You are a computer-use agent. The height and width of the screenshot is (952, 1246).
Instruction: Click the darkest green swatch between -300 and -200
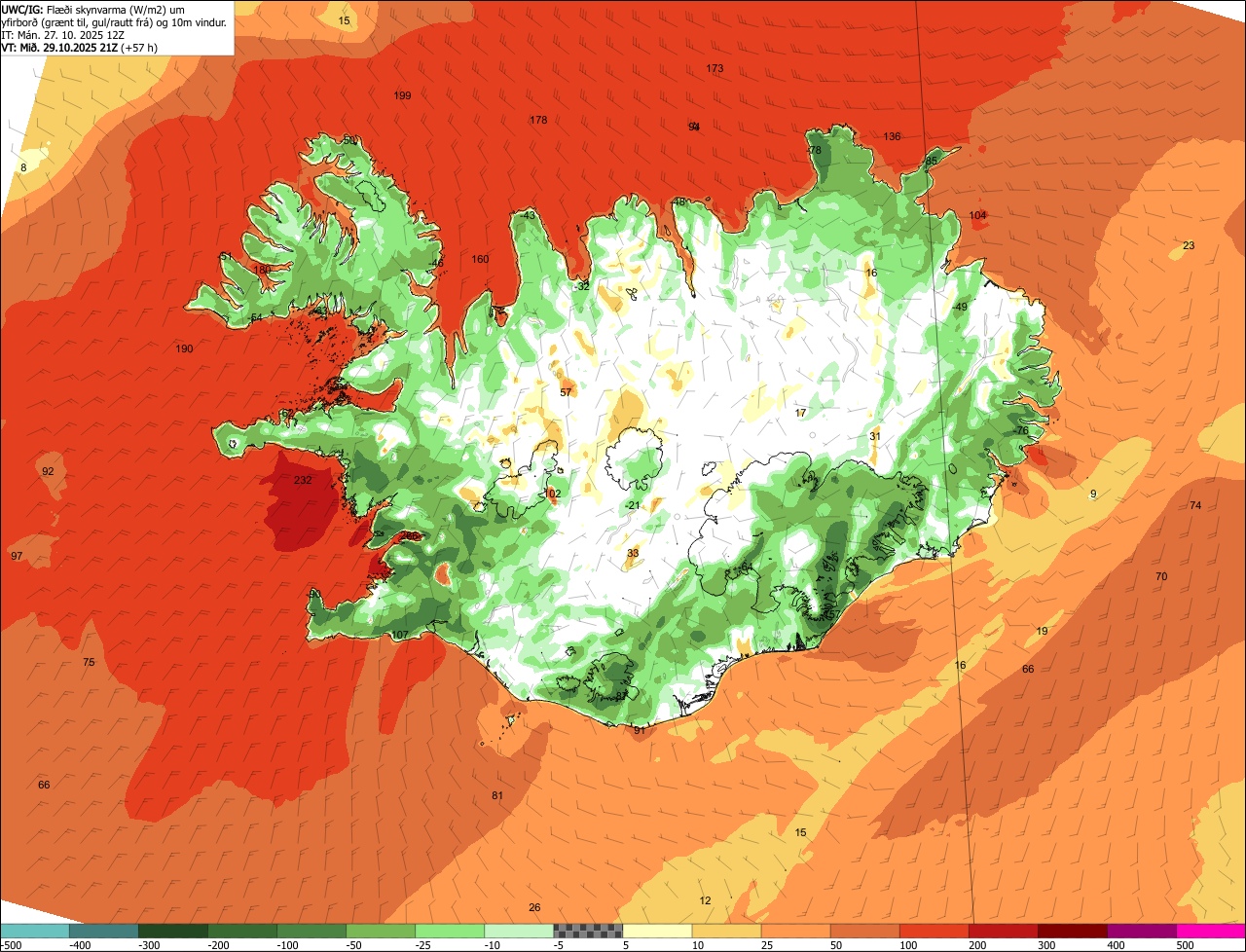pyautogui.click(x=172, y=930)
